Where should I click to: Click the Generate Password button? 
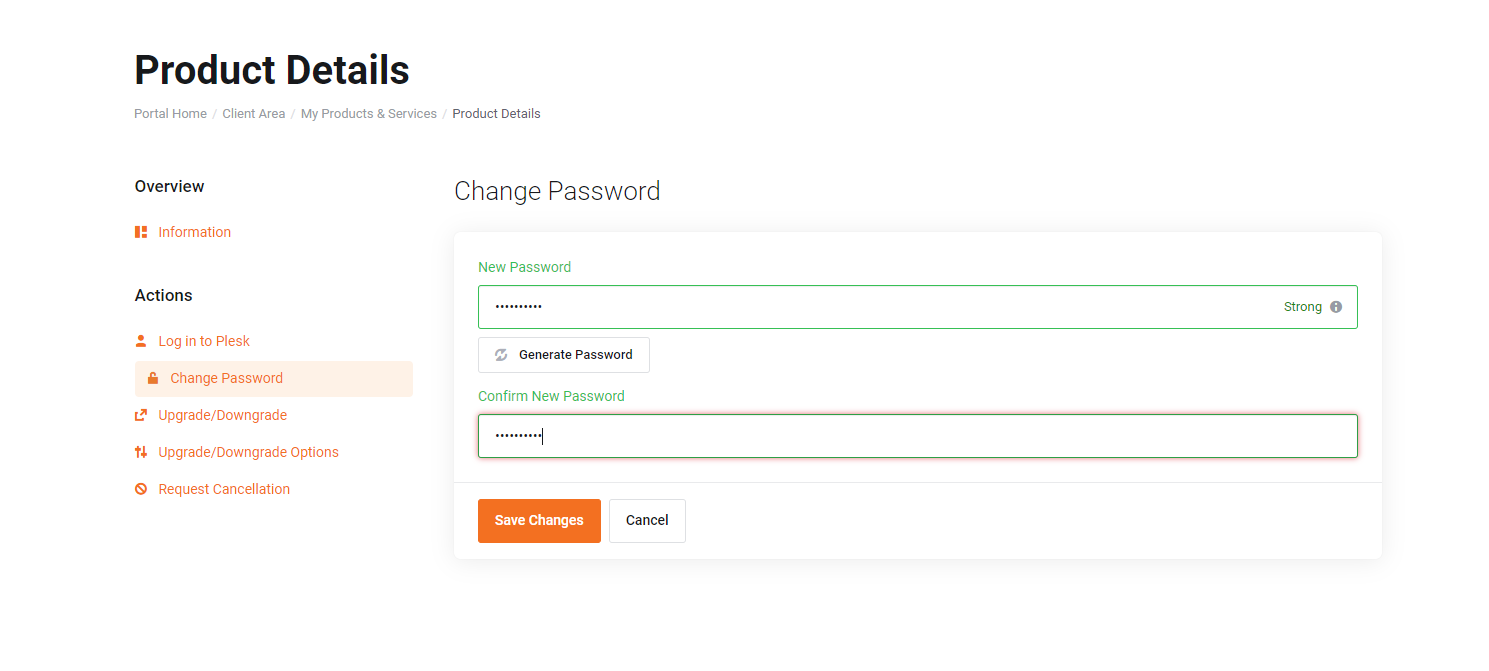(564, 355)
